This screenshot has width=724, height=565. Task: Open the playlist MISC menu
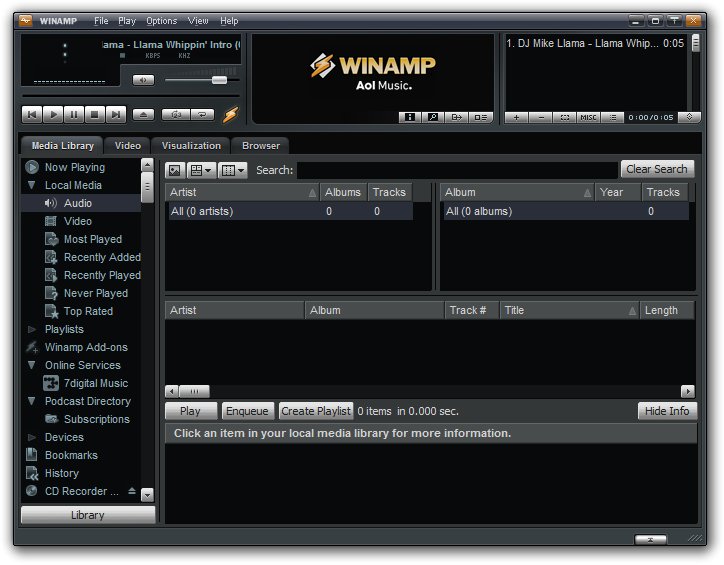pos(588,117)
